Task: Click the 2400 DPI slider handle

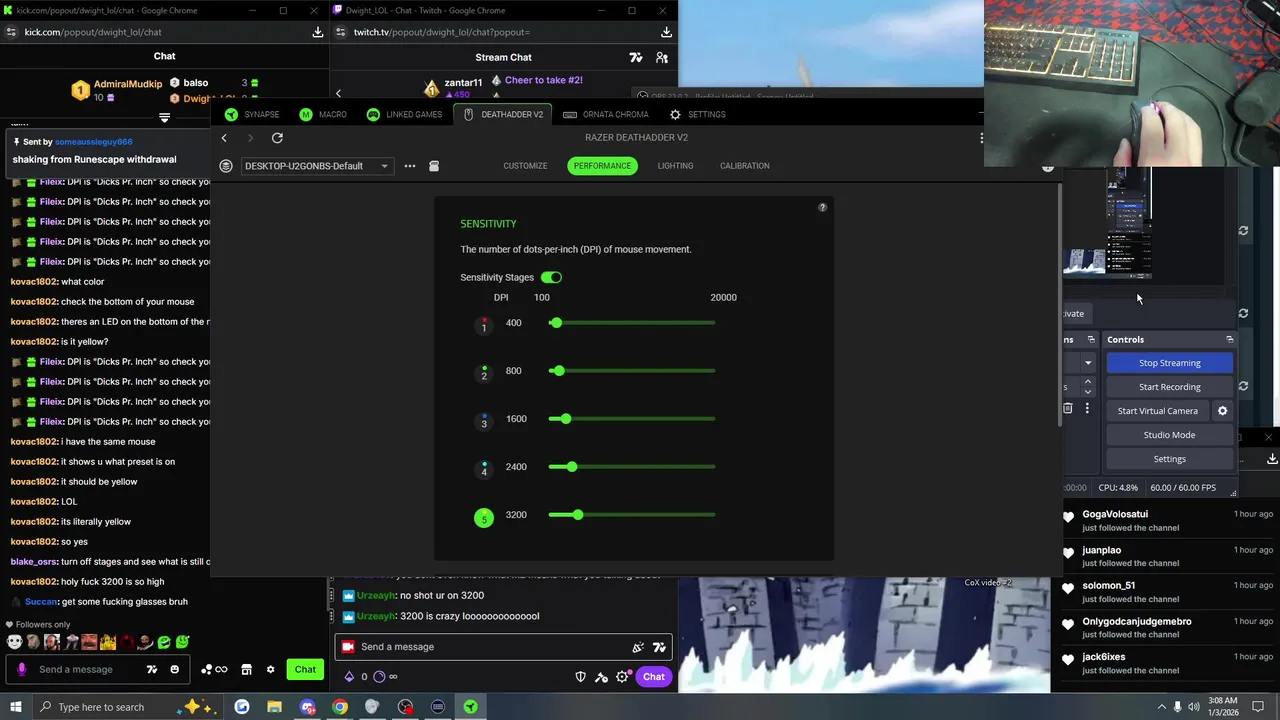Action: point(572,466)
